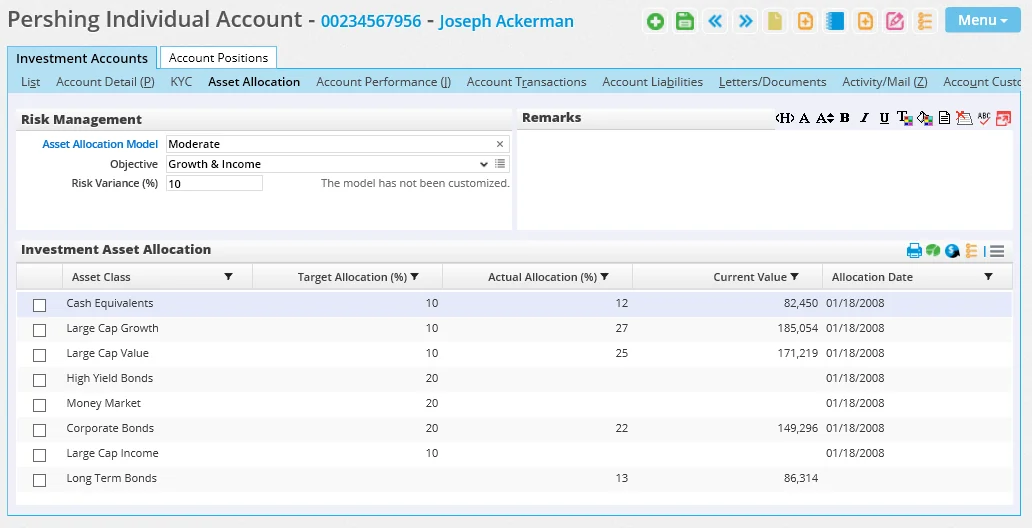Tick the Long Term Bonds checkbox

click(x=40, y=480)
